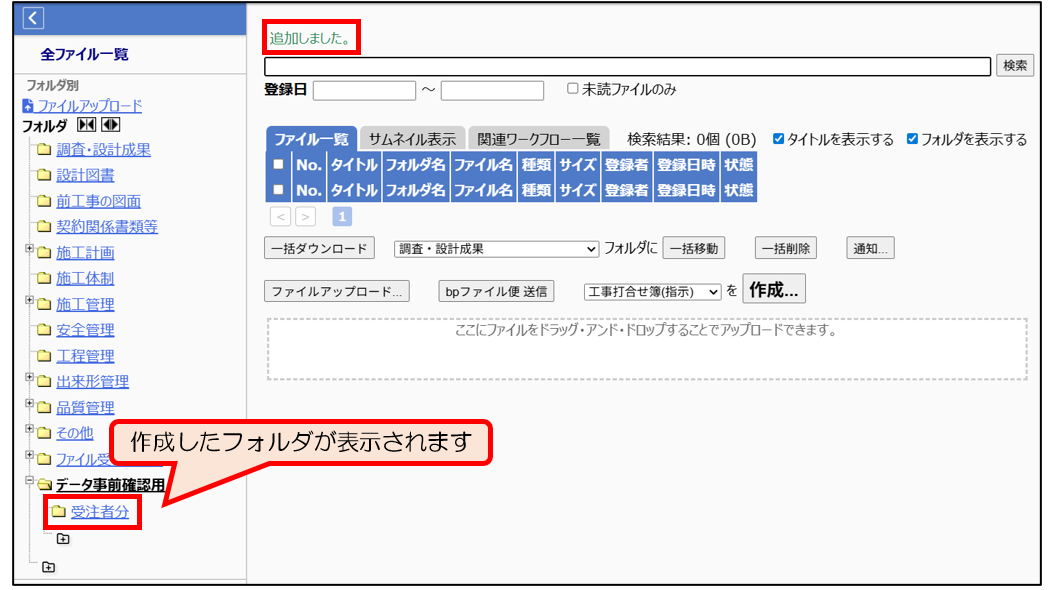1056x590 pixels.
Task: Click the folder icon next to 安全管理
Action: pos(44,330)
